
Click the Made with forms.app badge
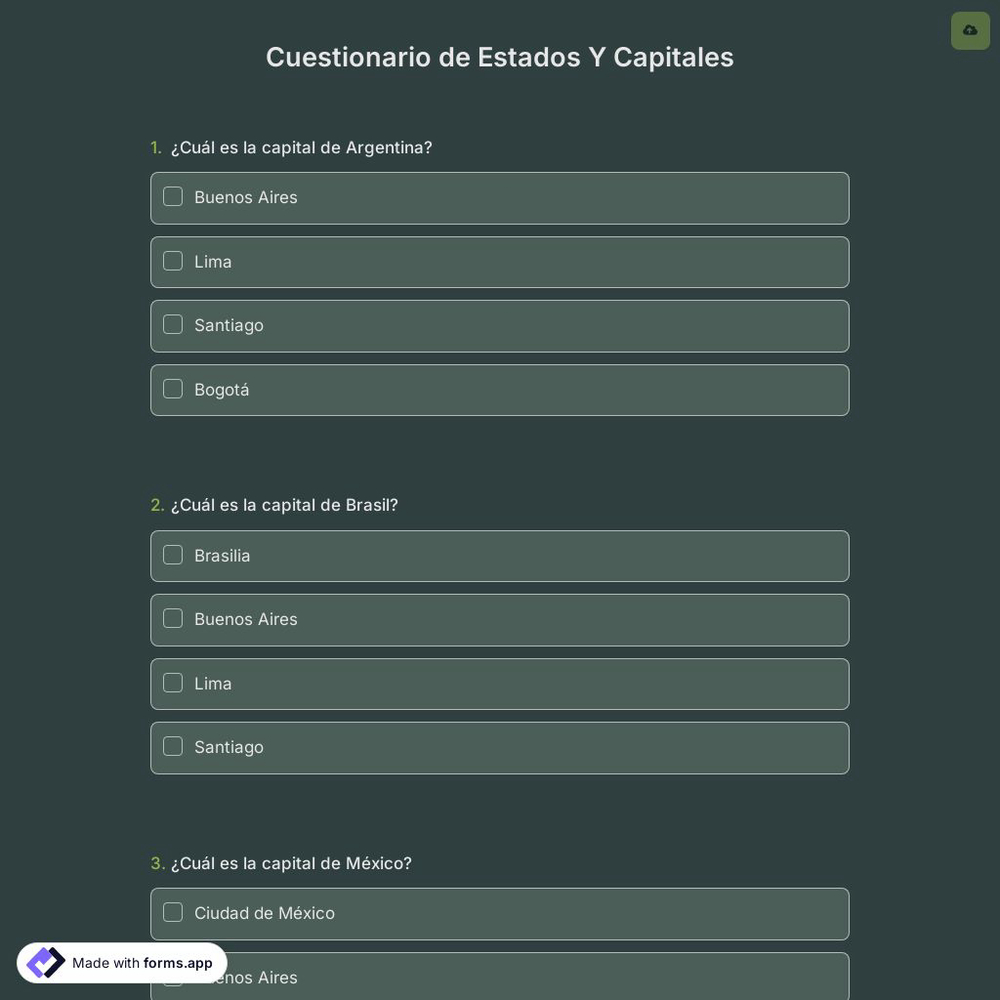pyautogui.click(x=122, y=962)
